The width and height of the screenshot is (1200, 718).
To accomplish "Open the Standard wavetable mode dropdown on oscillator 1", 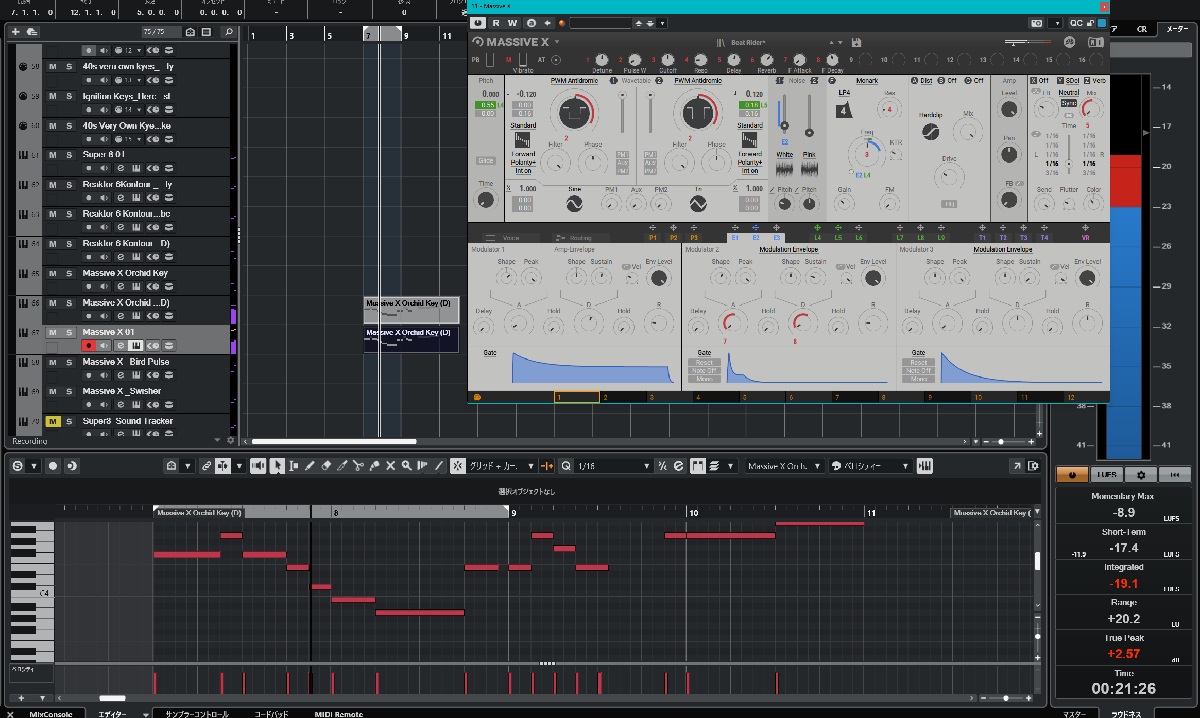I will pyautogui.click(x=523, y=125).
